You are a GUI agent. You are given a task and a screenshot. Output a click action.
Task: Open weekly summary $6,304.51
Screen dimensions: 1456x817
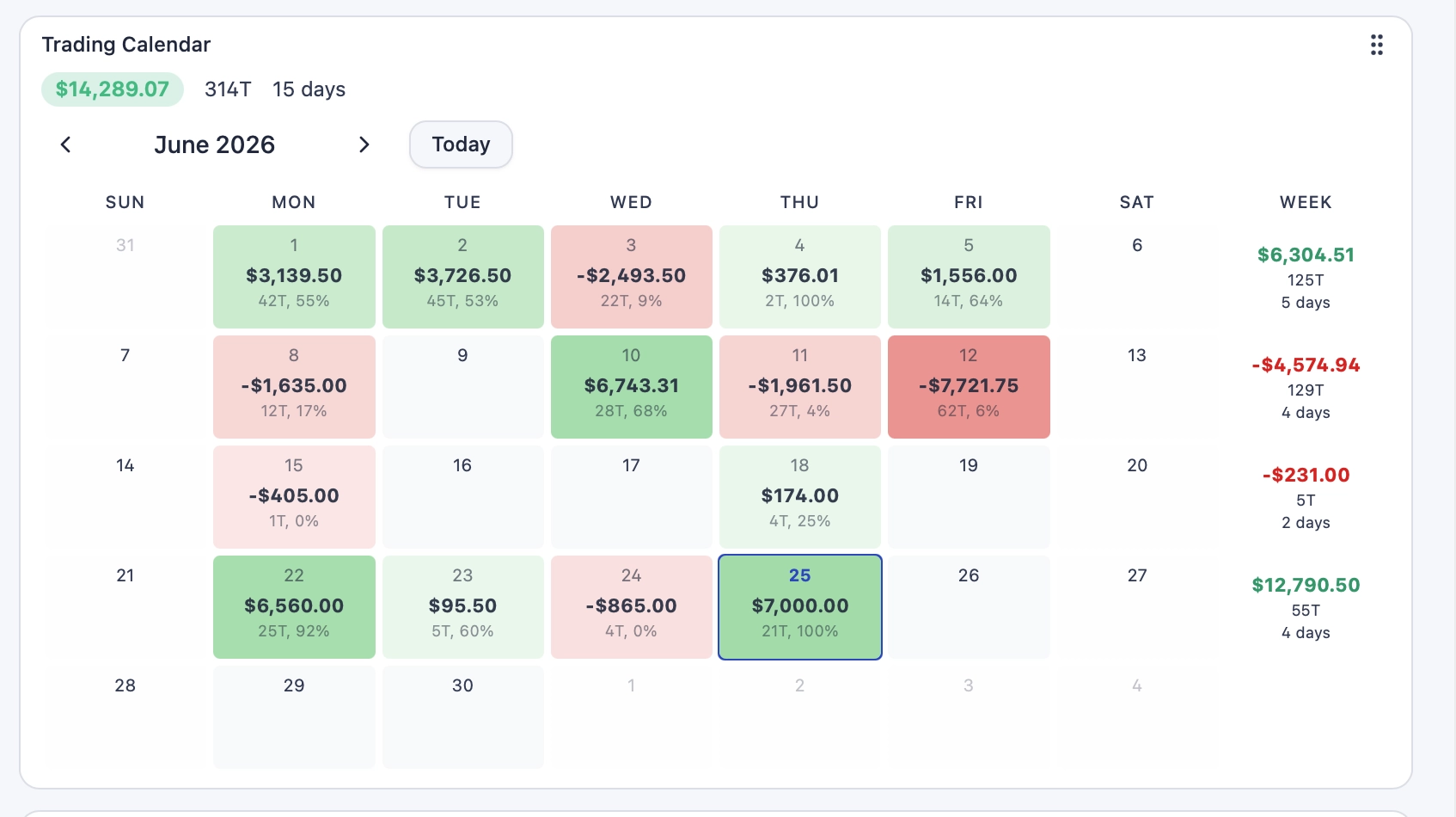pyautogui.click(x=1306, y=278)
